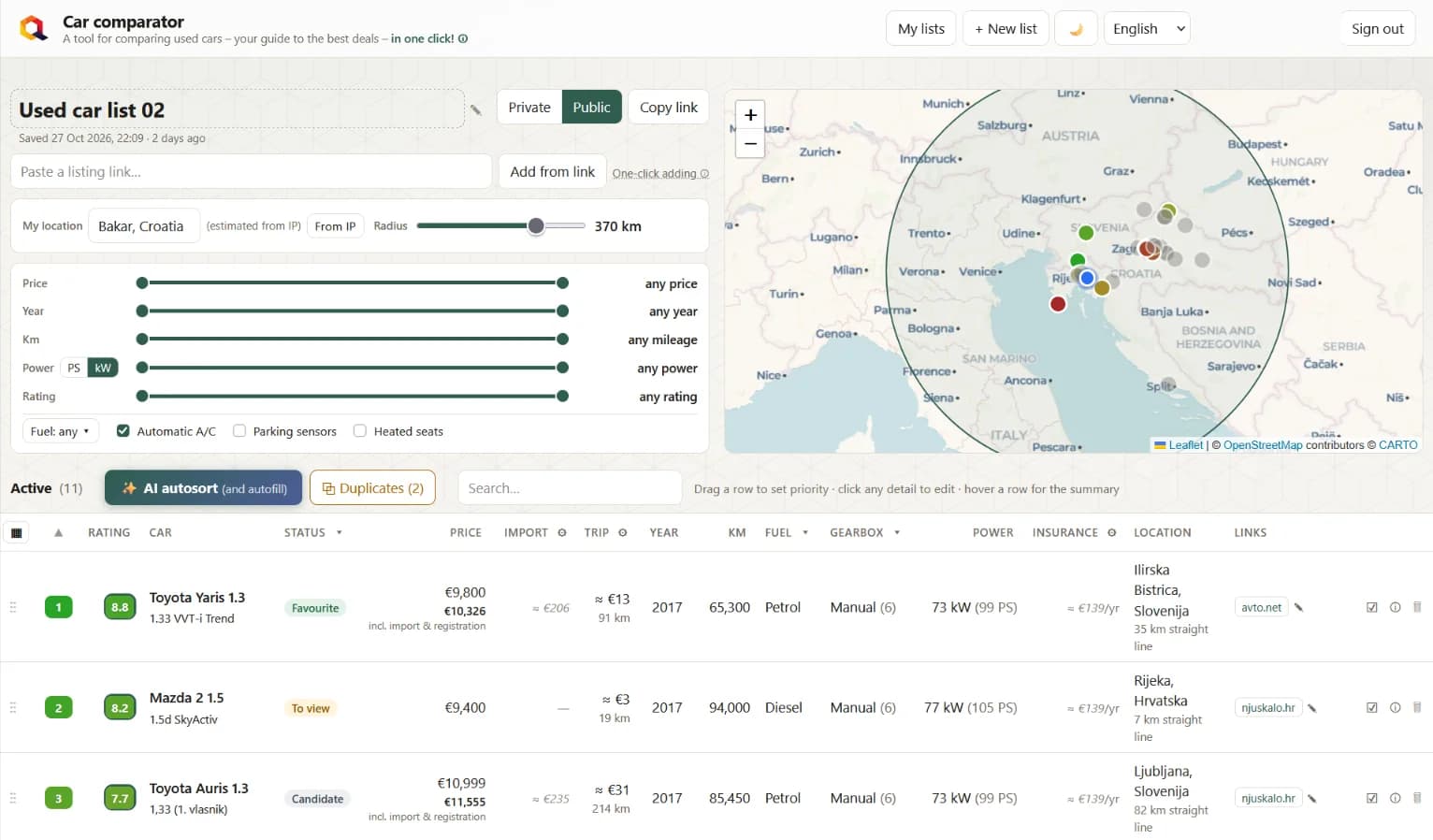1433x840 pixels.
Task: Click the Copy link button
Action: (669, 108)
